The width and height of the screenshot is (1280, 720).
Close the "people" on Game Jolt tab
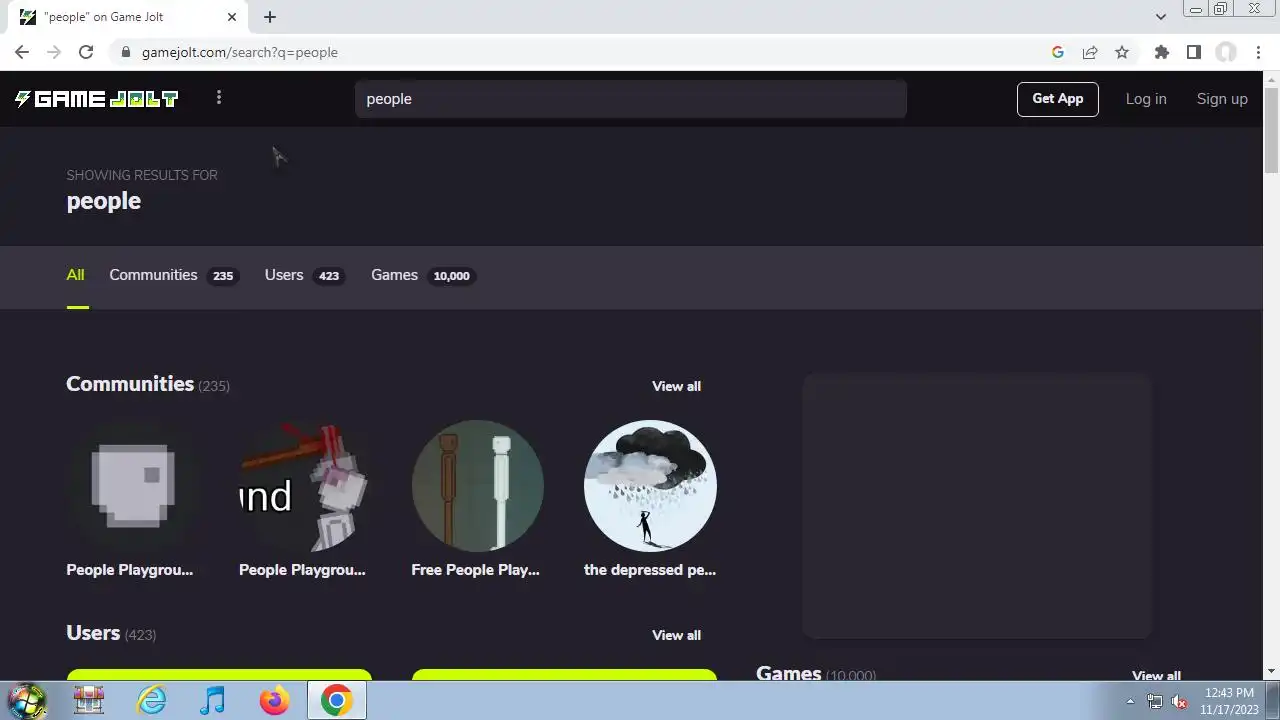[232, 17]
